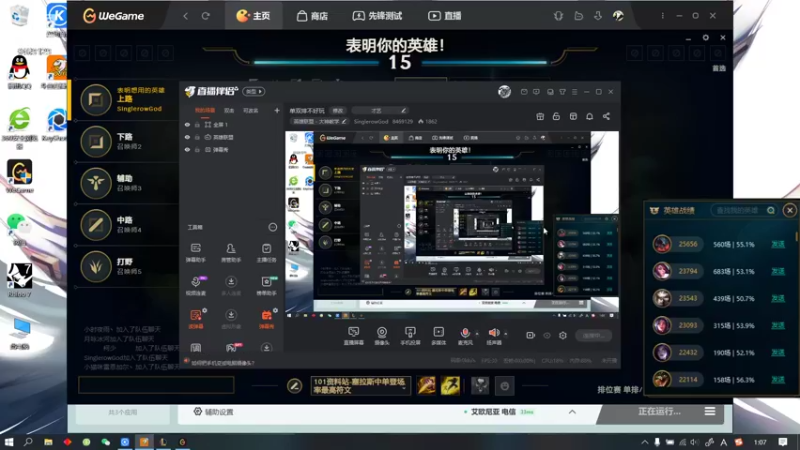Open WeGame three-dot more menu
This screenshot has width=800, height=450.
pyautogui.click(x=662, y=16)
